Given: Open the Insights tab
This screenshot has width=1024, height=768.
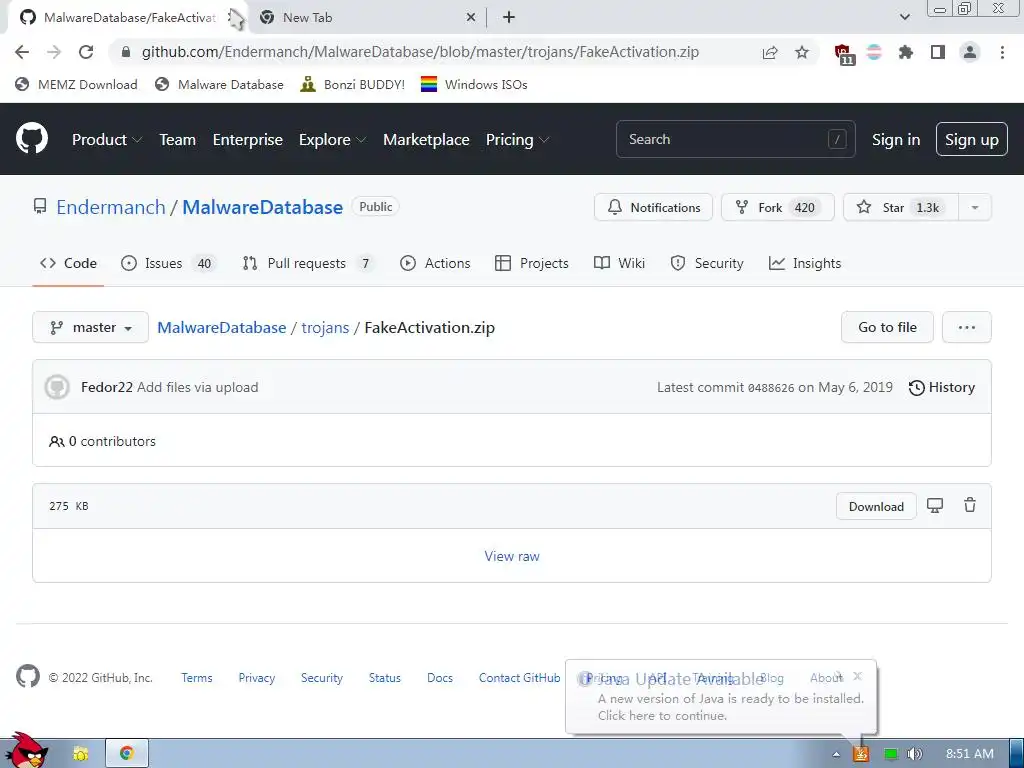Looking at the screenshot, I should [x=805, y=263].
